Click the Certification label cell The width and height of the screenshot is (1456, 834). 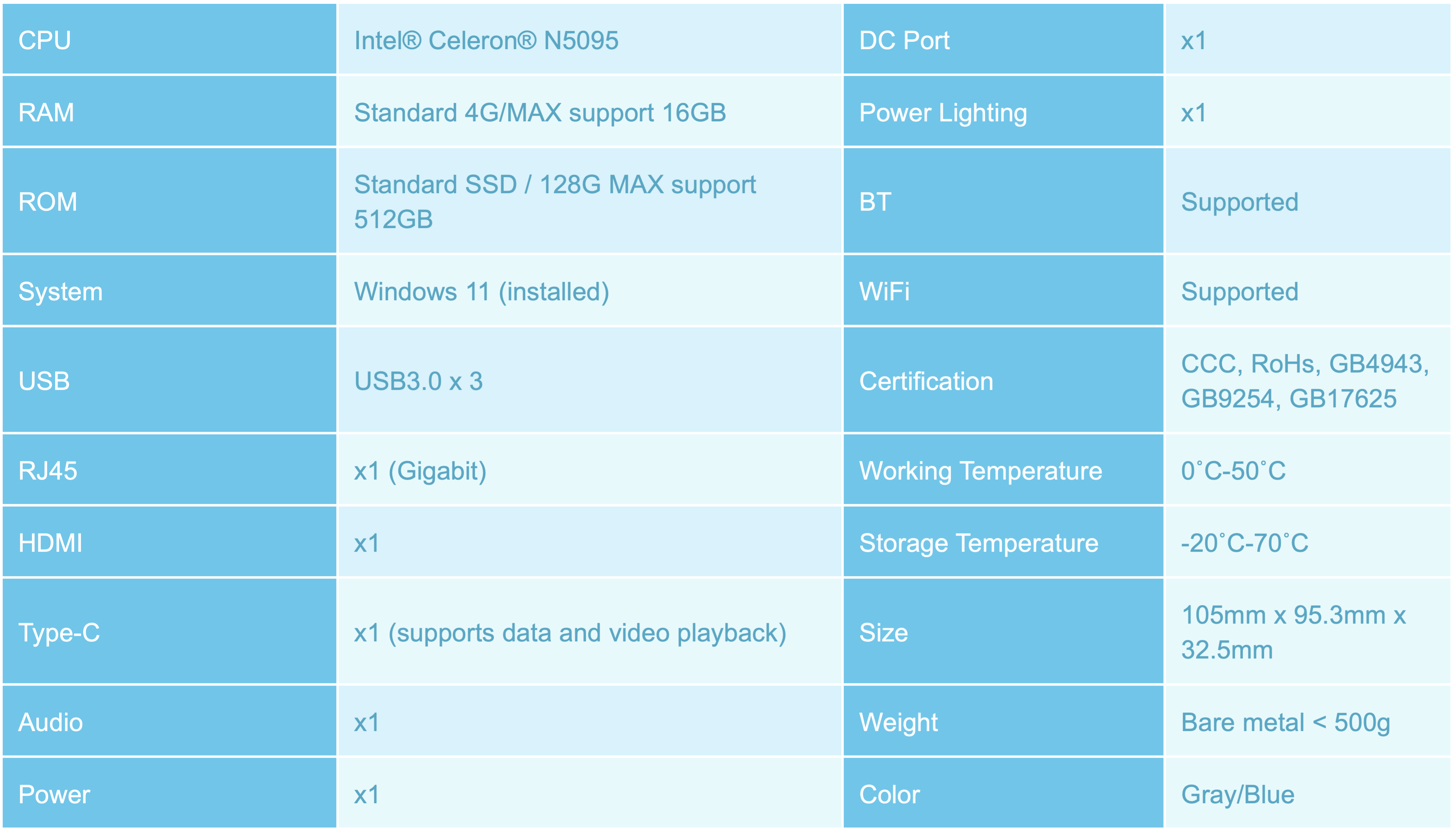tap(1003, 380)
